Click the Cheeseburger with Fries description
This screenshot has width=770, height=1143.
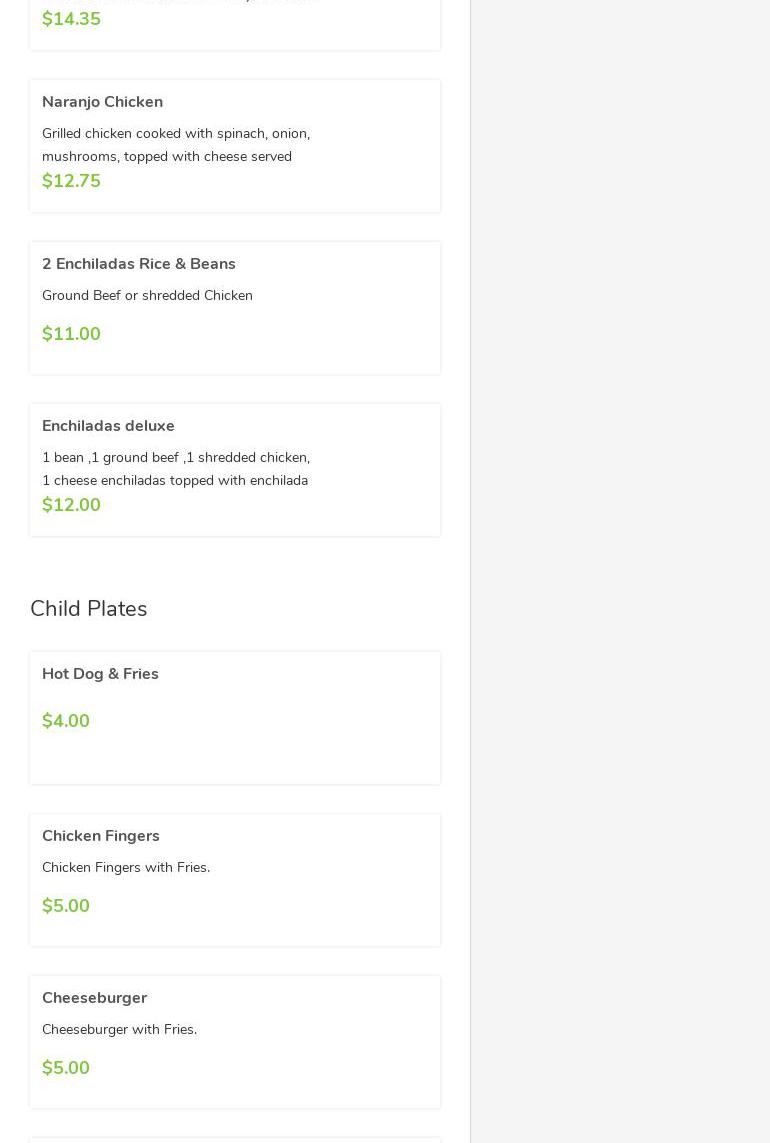(x=120, y=1030)
